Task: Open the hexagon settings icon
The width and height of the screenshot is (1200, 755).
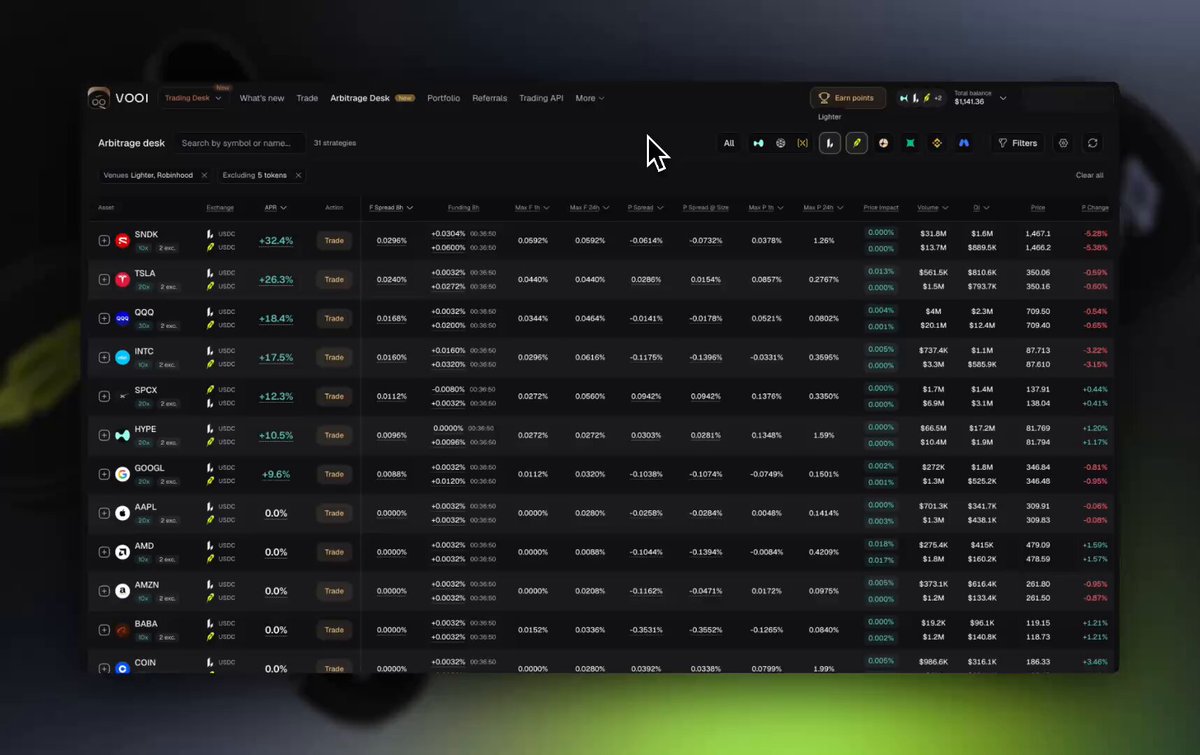Action: click(1063, 143)
